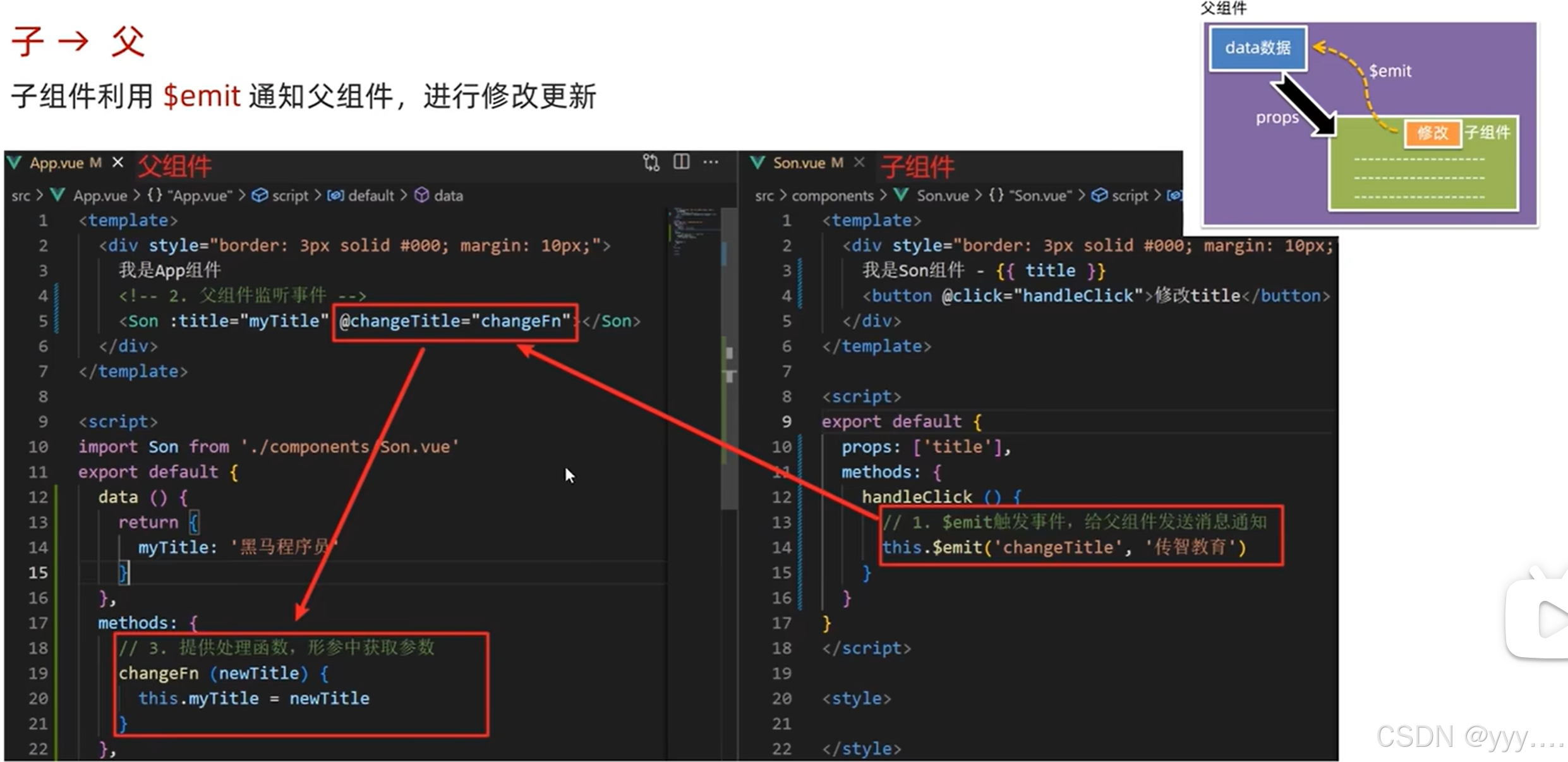Image resolution: width=1568 pixels, height=762 pixels.
Task: Click 'myTitle:' property in App.vue data
Action: 178,547
